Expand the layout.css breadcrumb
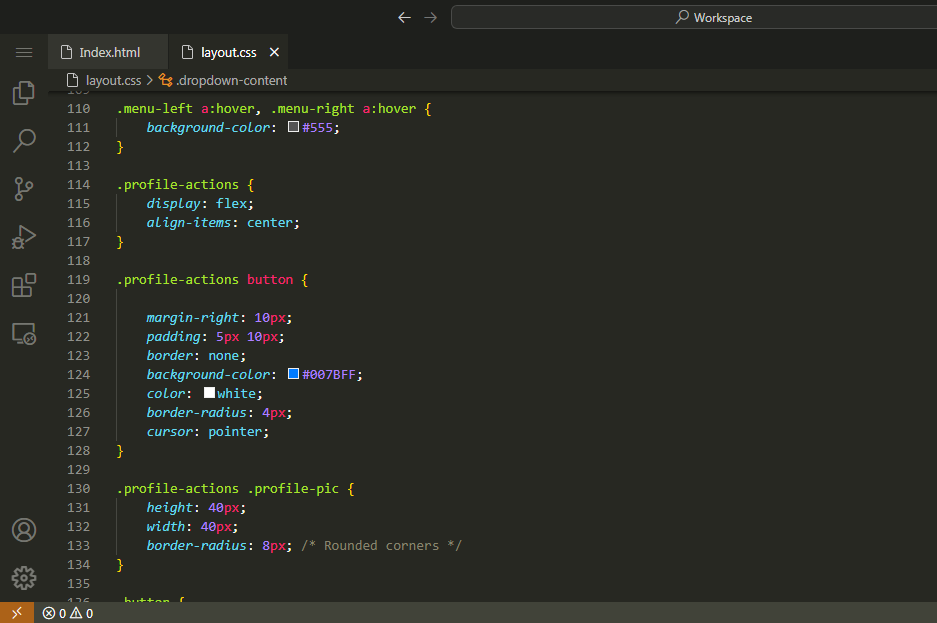 point(113,80)
